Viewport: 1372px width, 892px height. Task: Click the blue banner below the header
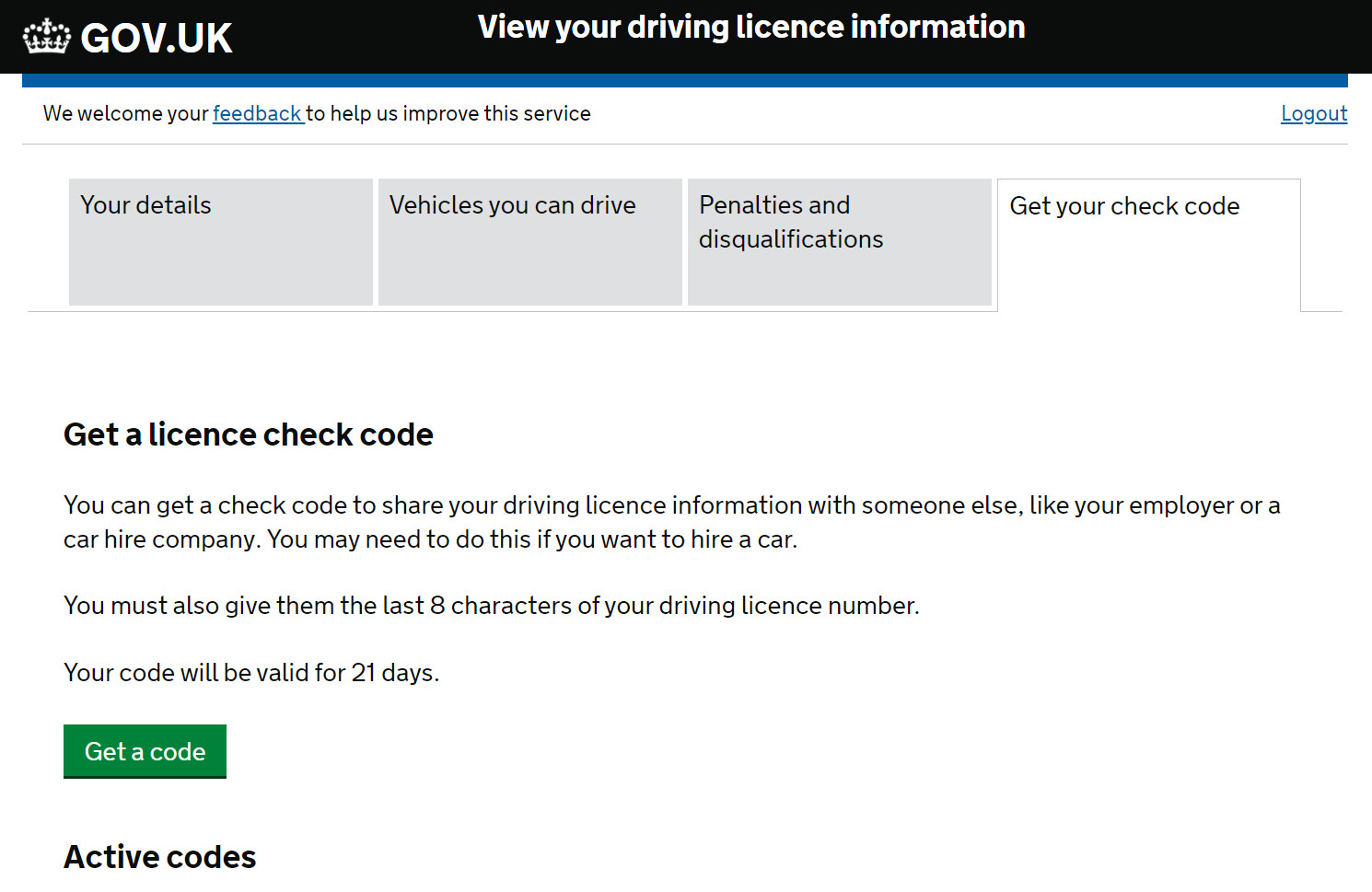coord(686,81)
